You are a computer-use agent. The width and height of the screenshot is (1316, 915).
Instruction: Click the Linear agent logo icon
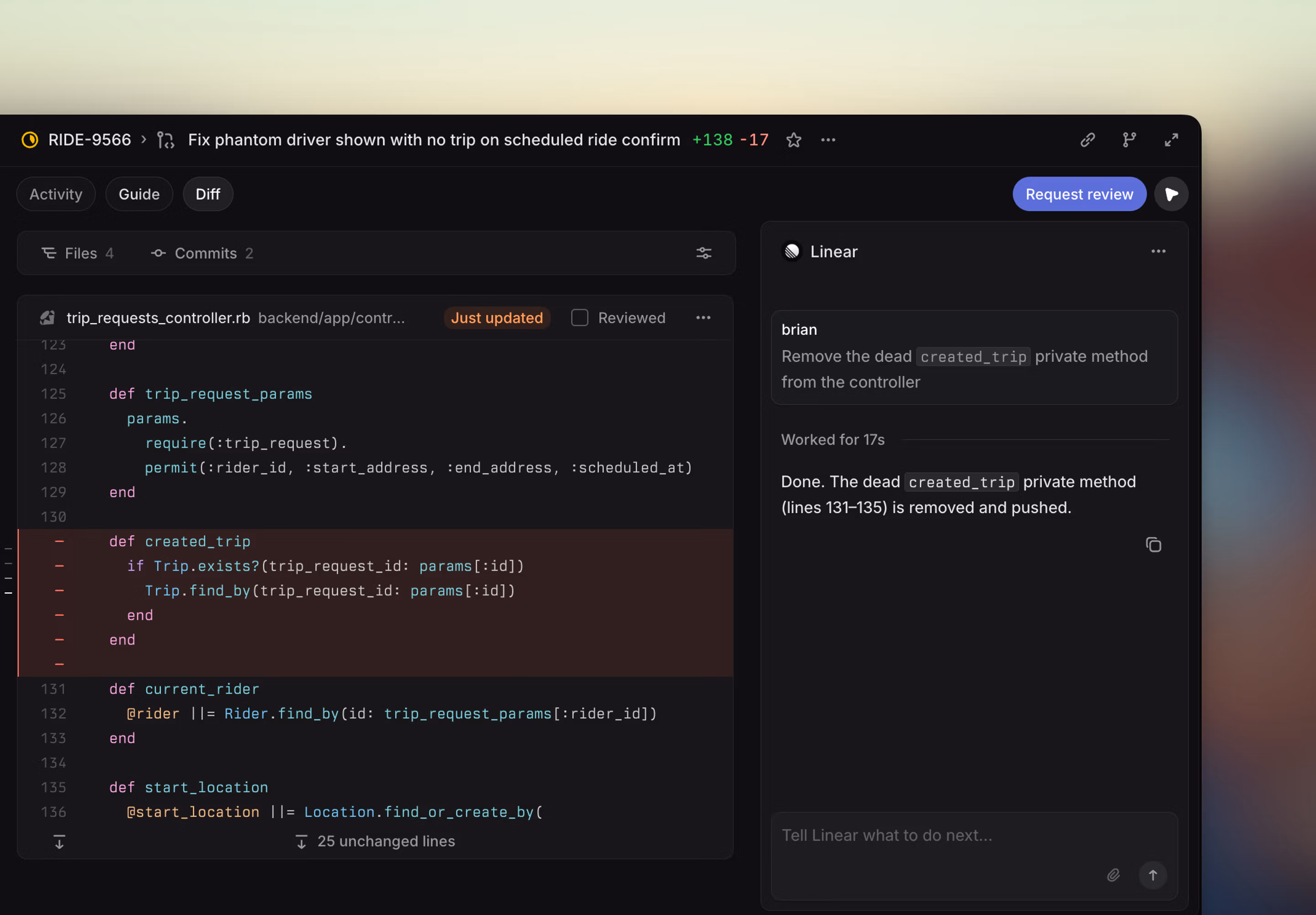(x=791, y=252)
